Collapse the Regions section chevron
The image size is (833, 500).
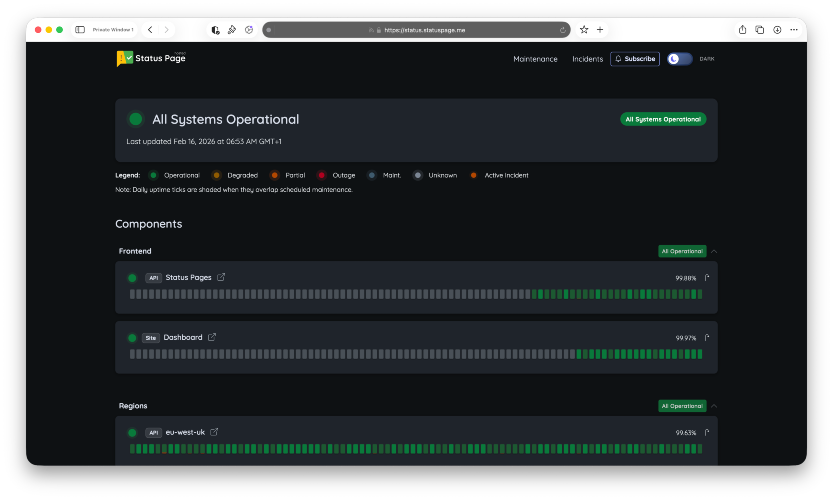[x=714, y=406]
